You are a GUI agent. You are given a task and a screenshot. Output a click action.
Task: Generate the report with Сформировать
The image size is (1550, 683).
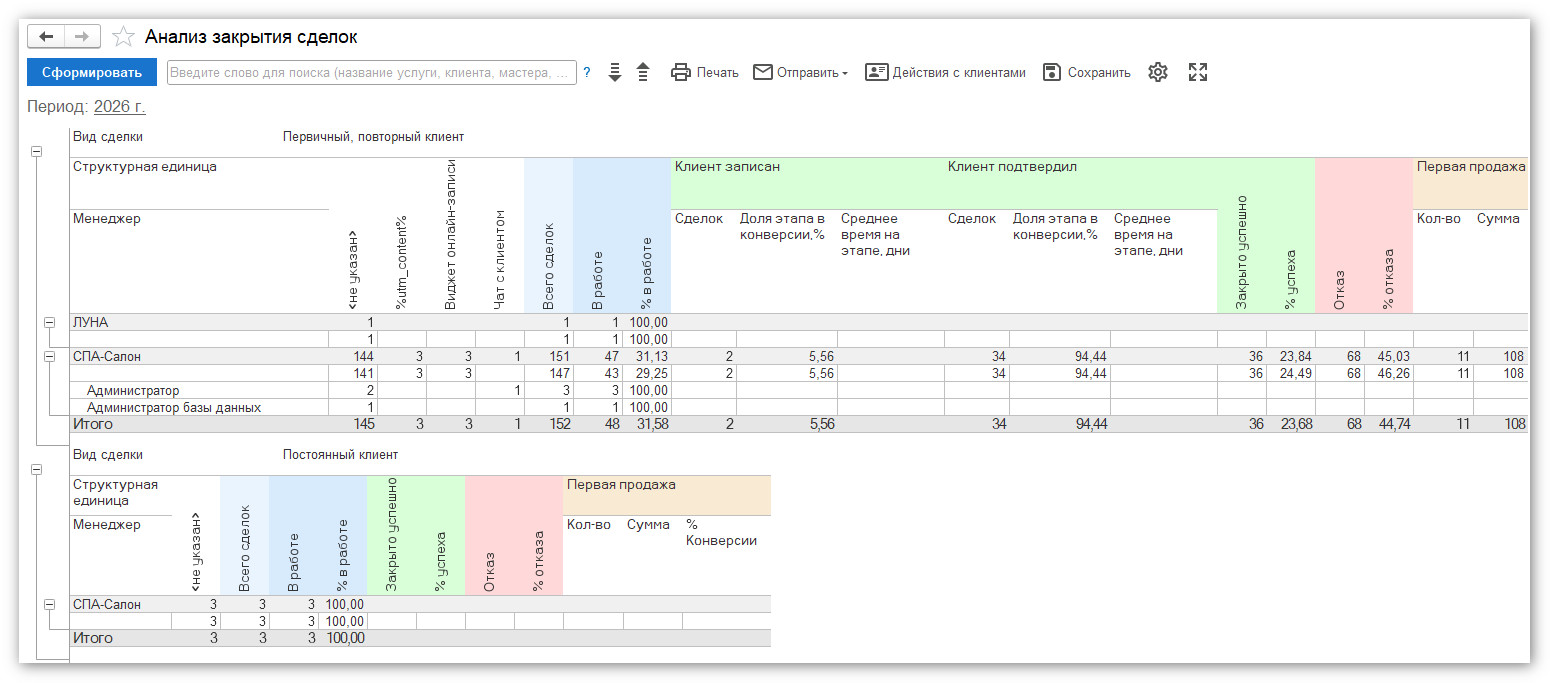pyautogui.click(x=92, y=72)
